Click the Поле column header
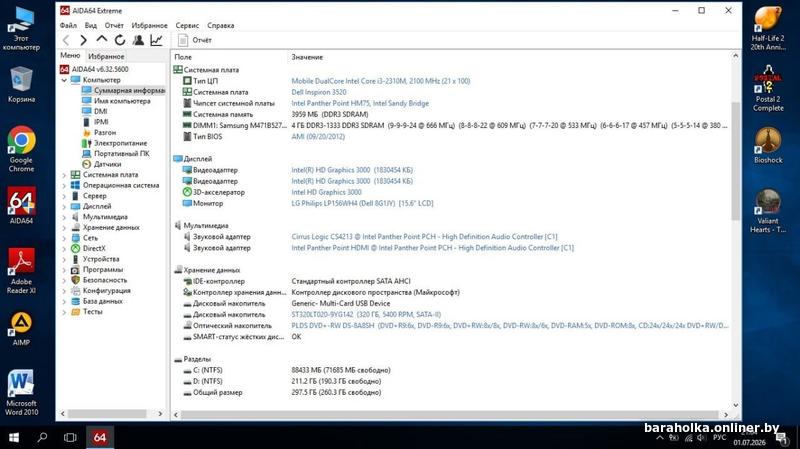Image resolution: width=800 pixels, height=449 pixels. click(183, 57)
